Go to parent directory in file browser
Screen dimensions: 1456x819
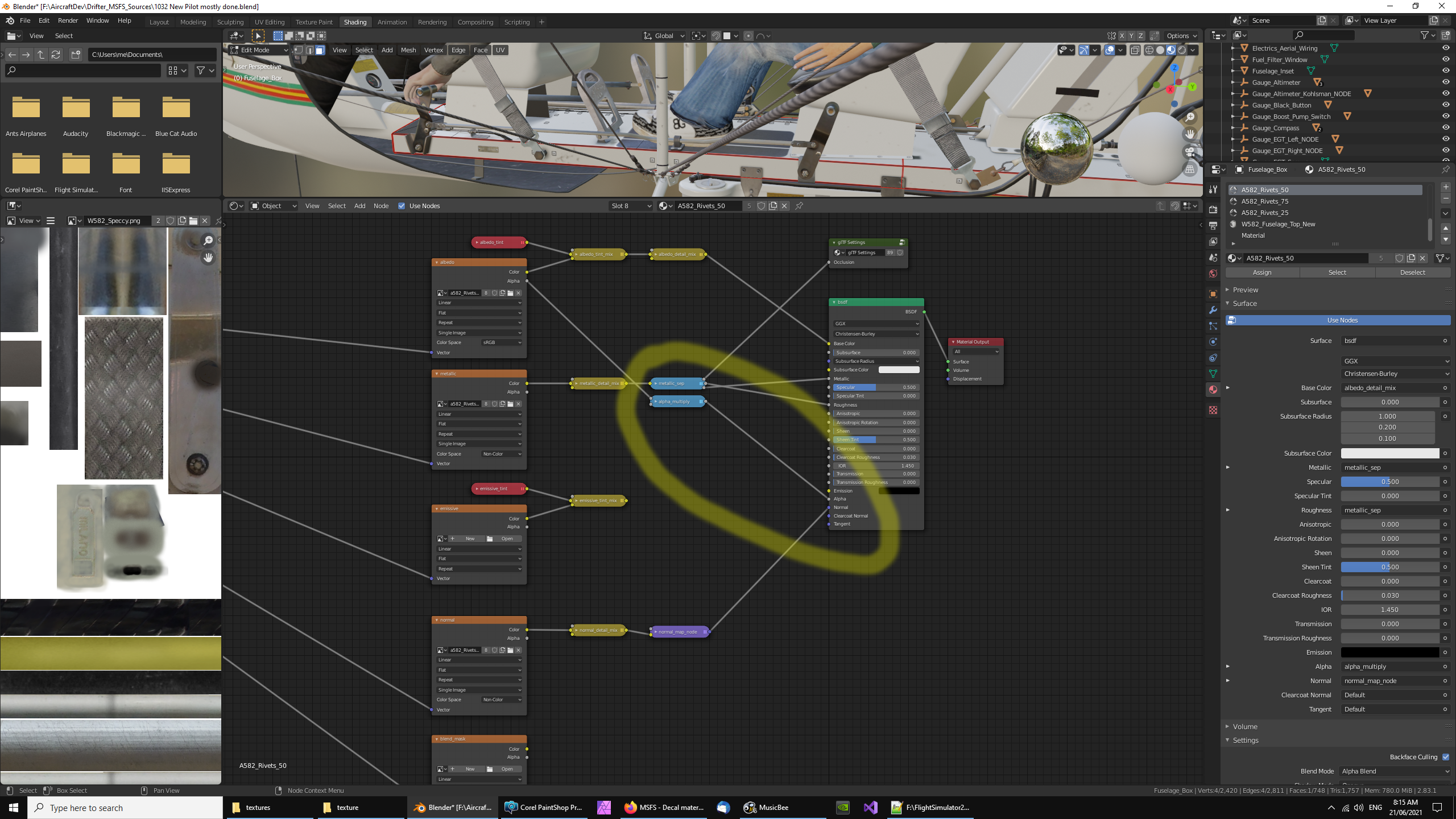41,55
